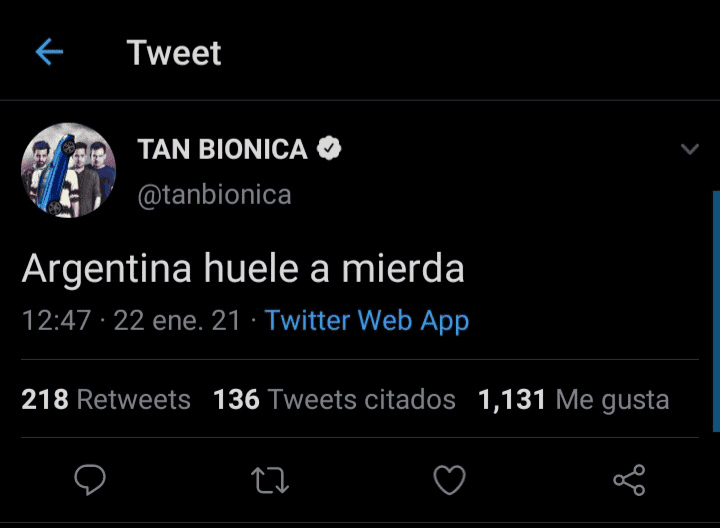Open the @tanbionica handle
Image resolution: width=720 pixels, height=528 pixels.
tap(214, 193)
